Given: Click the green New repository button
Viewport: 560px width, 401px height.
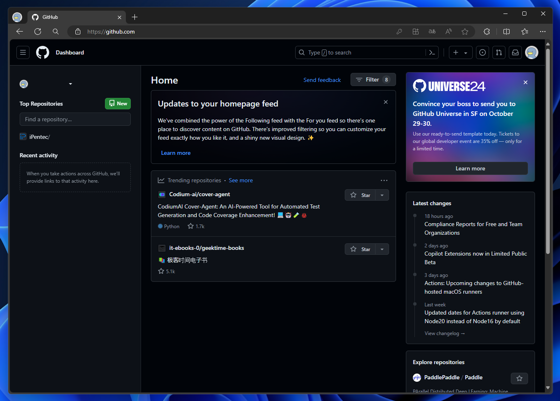Looking at the screenshot, I should pos(118,104).
